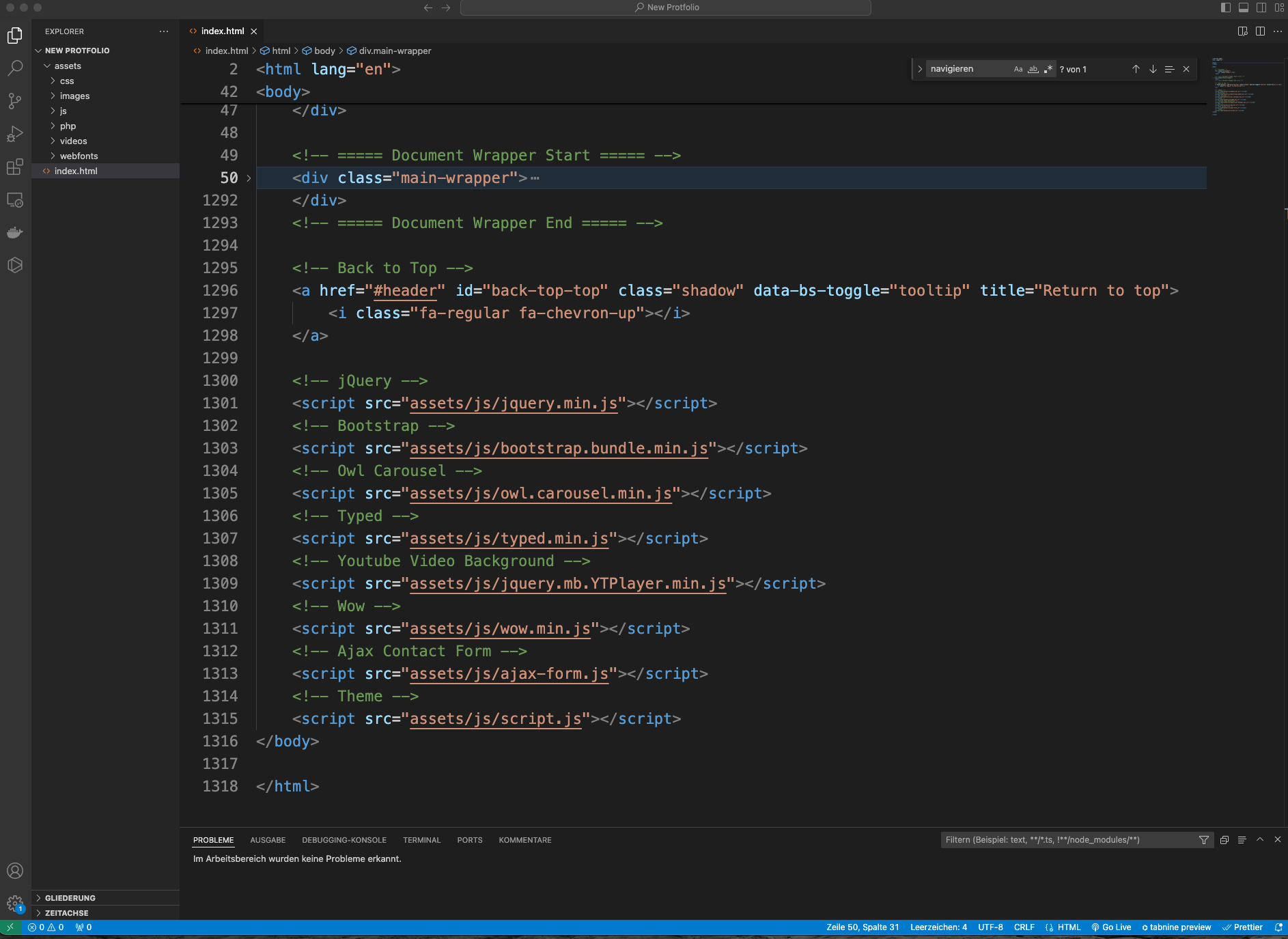Split the editor to the right
The image size is (1288, 939).
1260,31
